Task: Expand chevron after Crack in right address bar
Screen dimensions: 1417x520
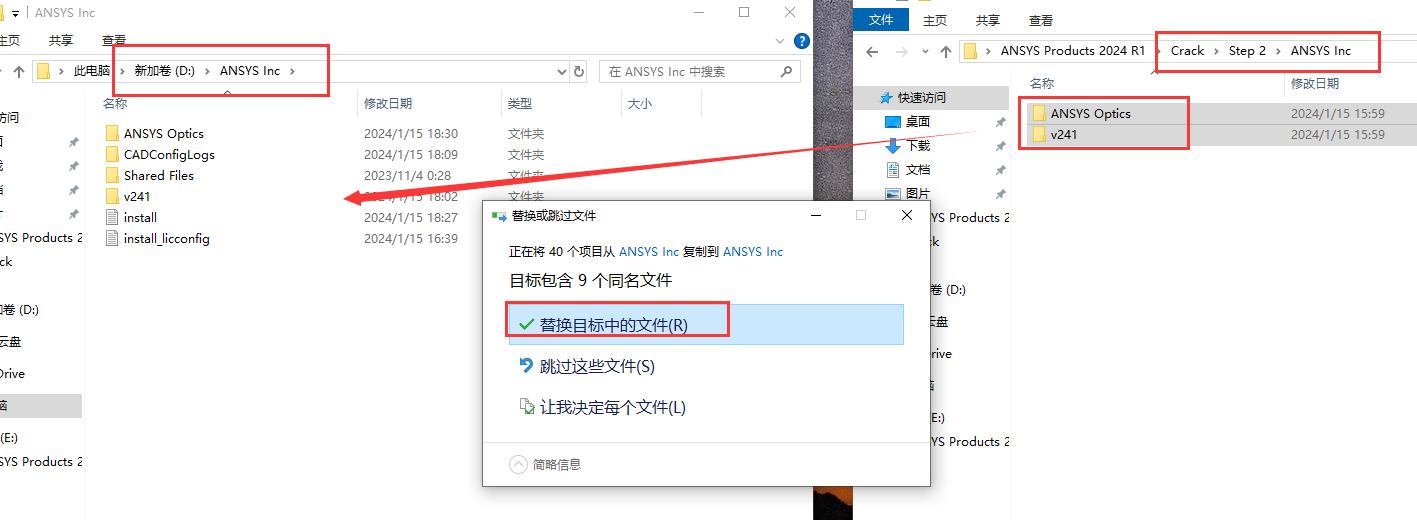Action: pyautogui.click(x=1216, y=51)
